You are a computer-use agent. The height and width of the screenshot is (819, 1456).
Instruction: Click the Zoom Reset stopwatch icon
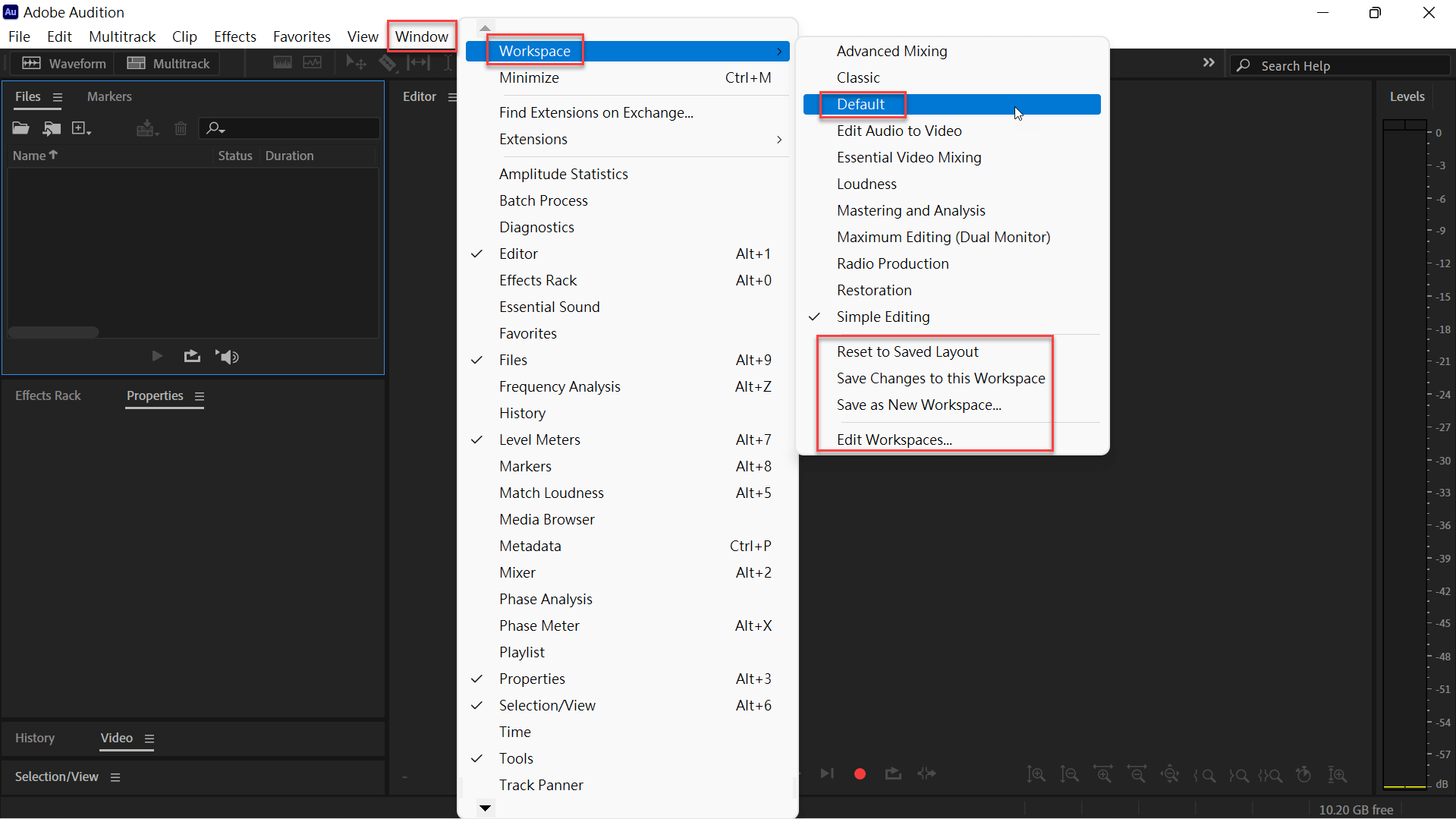tap(1303, 774)
